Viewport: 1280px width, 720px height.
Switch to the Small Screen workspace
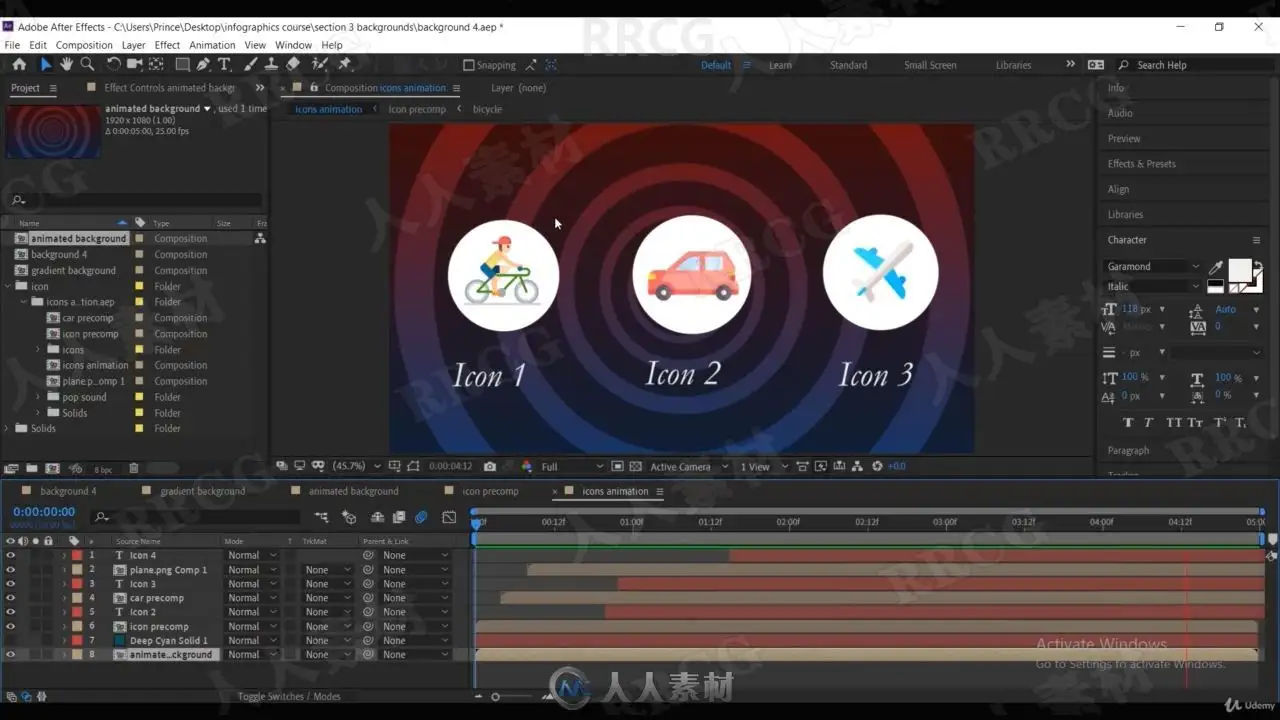pos(930,65)
